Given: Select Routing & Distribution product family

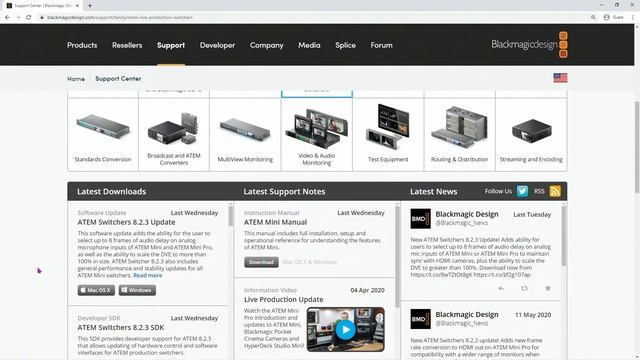Looking at the screenshot, I should (x=460, y=135).
